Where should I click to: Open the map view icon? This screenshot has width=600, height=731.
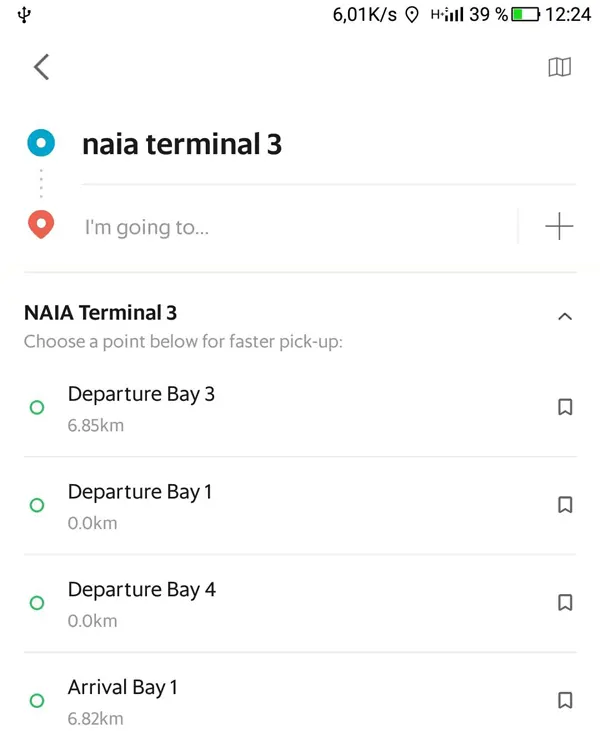[x=559, y=67]
